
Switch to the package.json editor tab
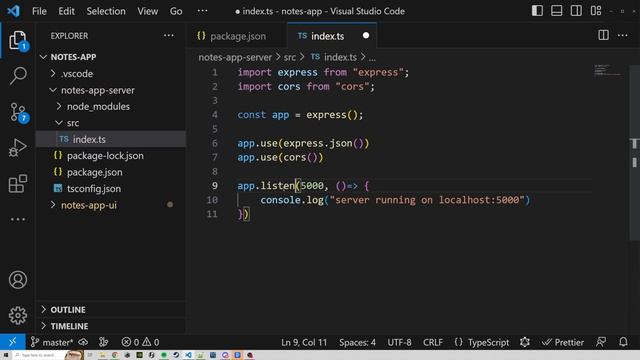(237, 36)
